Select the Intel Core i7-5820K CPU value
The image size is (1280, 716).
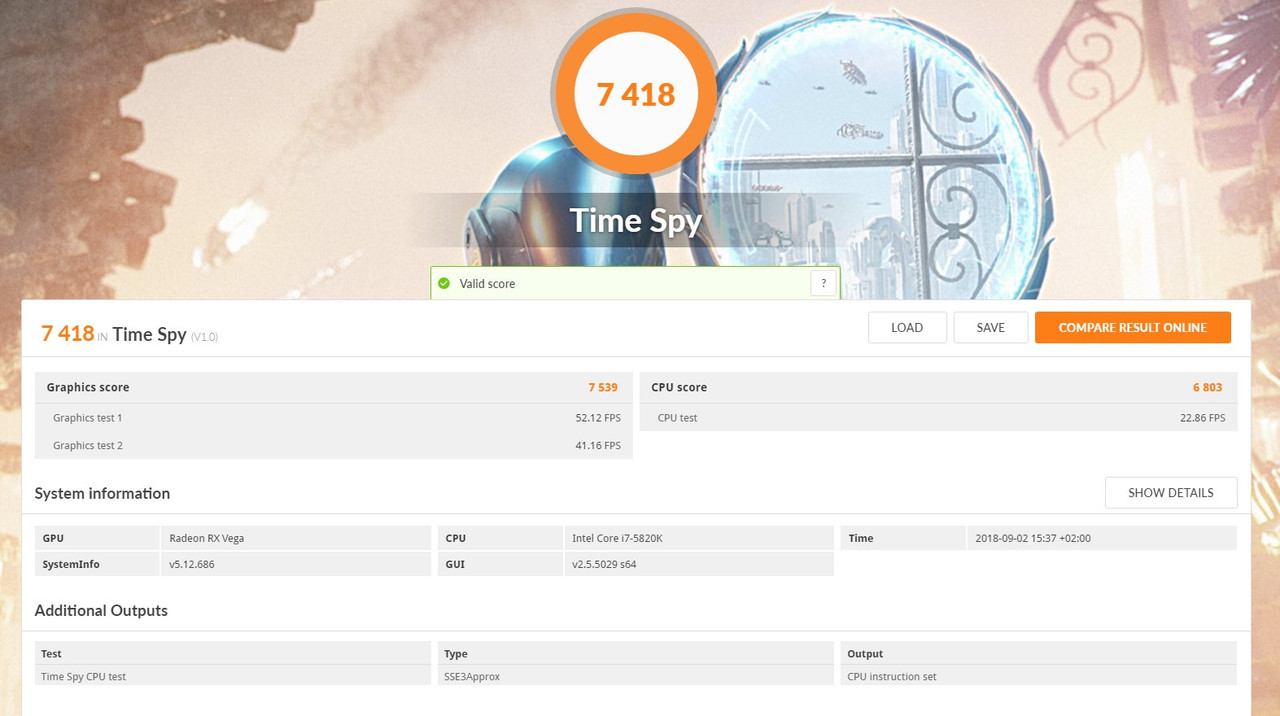point(617,538)
